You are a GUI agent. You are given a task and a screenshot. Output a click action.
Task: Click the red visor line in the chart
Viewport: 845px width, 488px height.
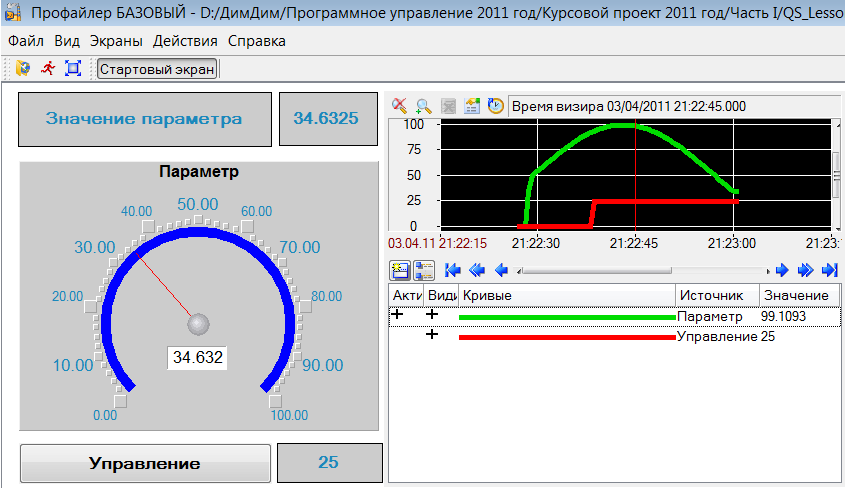click(635, 175)
